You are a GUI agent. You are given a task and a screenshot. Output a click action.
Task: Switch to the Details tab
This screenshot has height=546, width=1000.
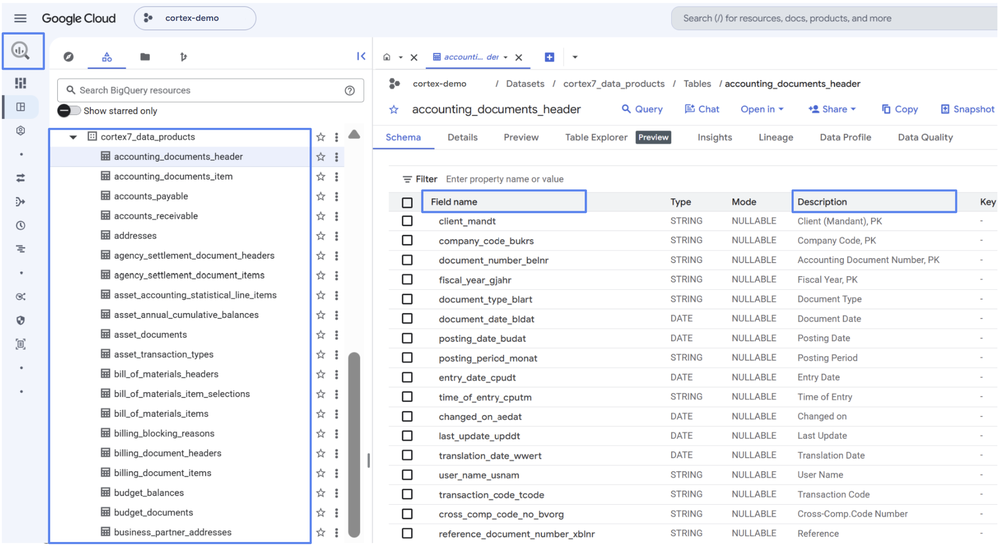[x=462, y=137]
